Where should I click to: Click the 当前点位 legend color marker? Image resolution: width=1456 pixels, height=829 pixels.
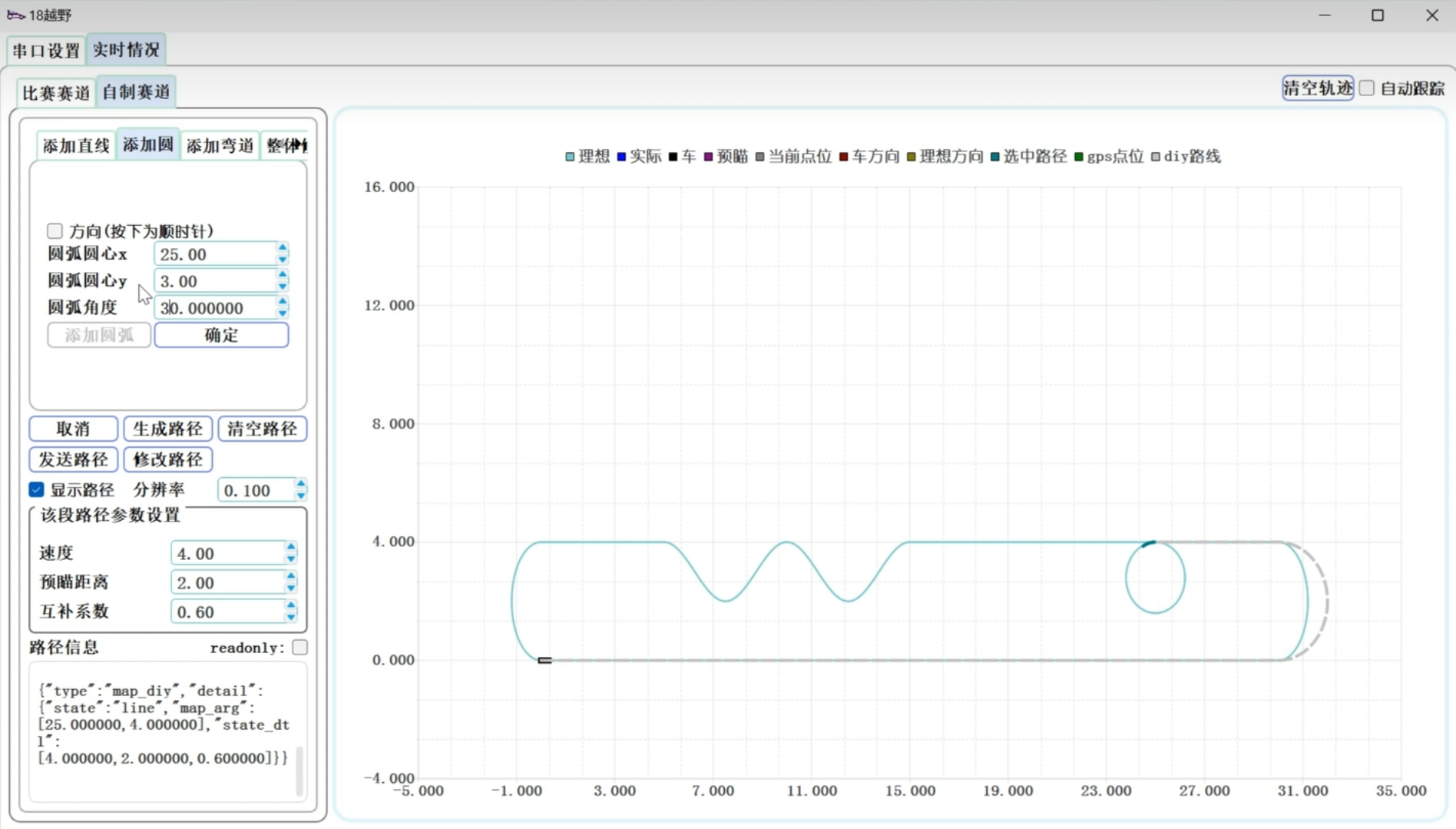[x=759, y=157]
